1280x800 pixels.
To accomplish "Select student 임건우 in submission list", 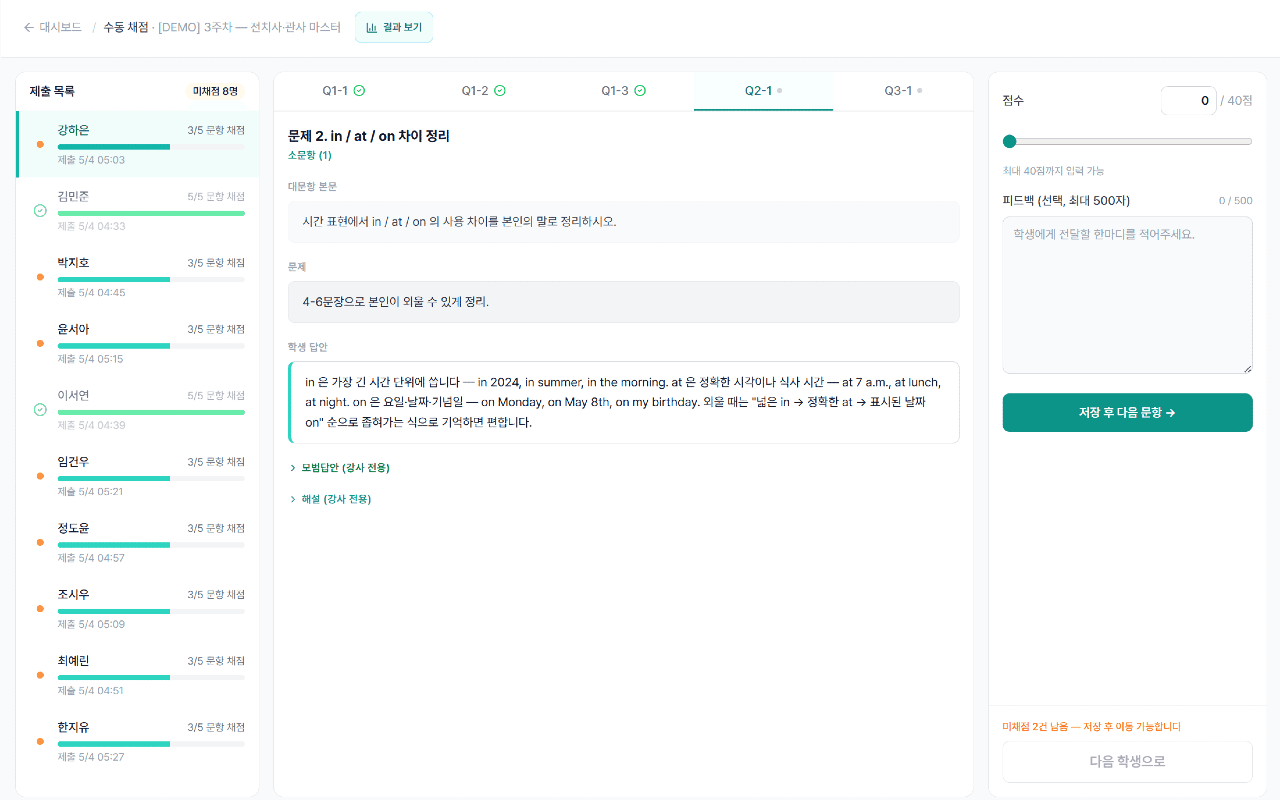I will pos(138,477).
